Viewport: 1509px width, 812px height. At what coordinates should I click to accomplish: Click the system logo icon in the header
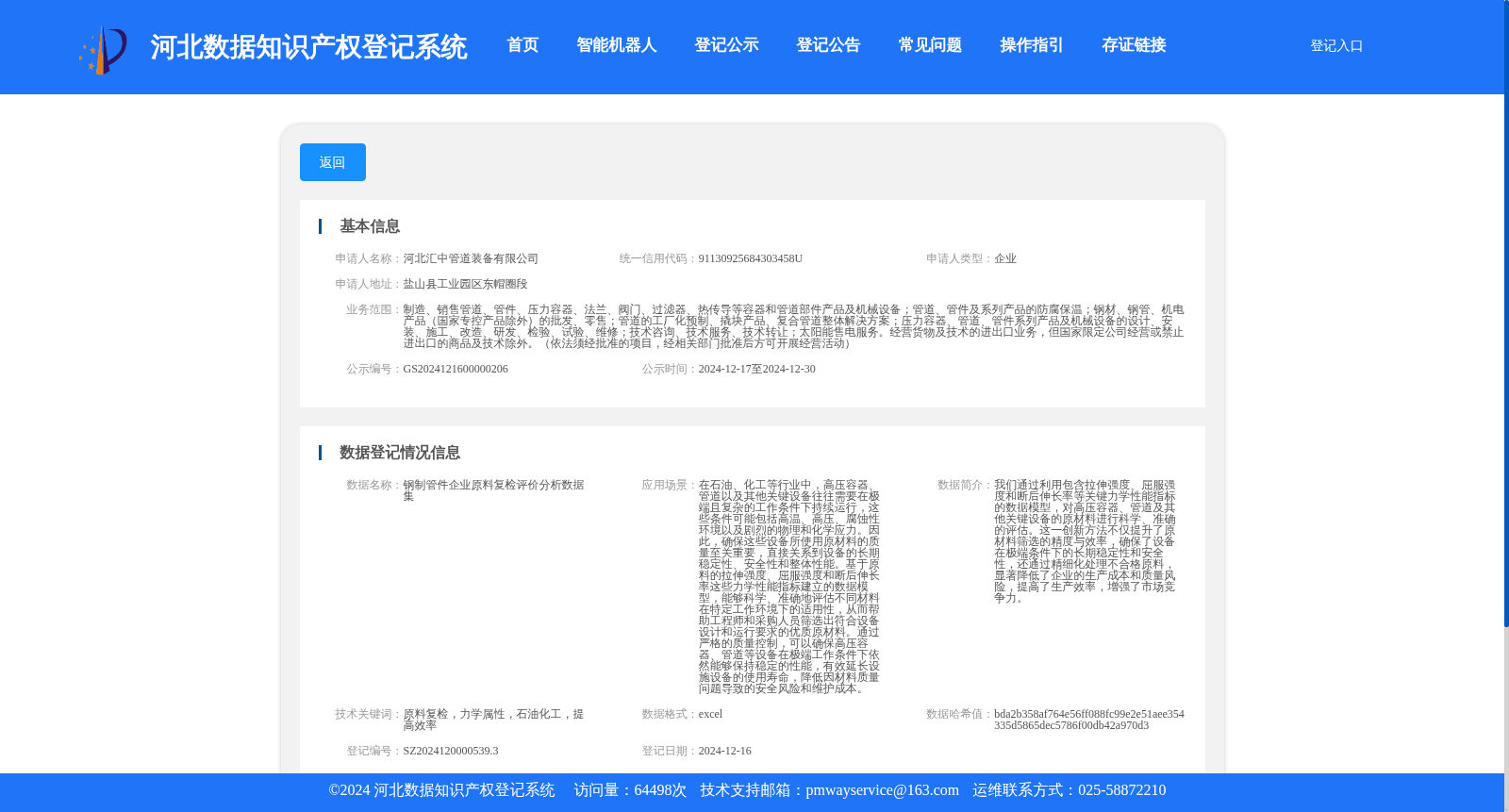point(103,49)
